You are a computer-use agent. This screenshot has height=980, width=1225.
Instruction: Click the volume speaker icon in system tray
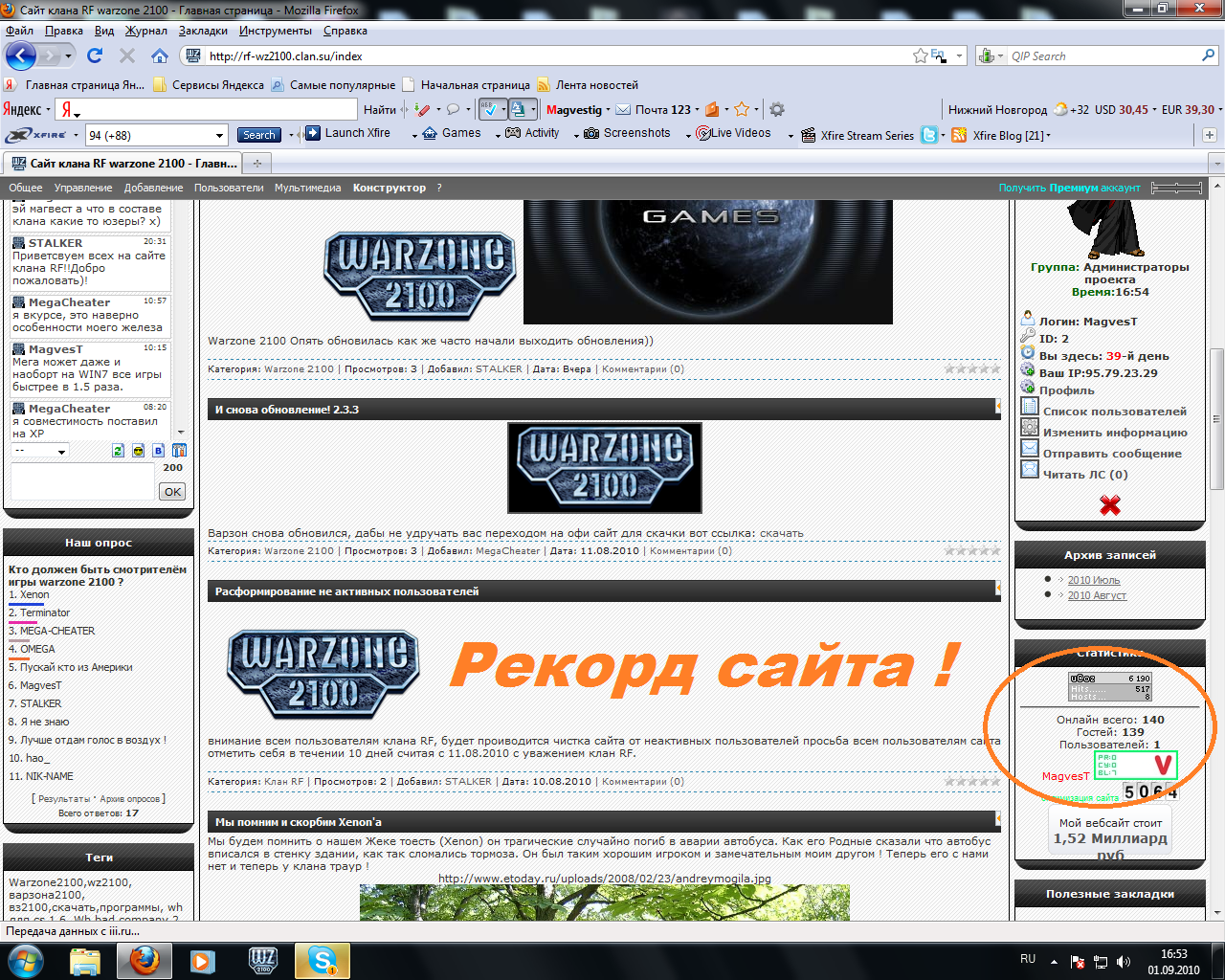pos(1124,961)
